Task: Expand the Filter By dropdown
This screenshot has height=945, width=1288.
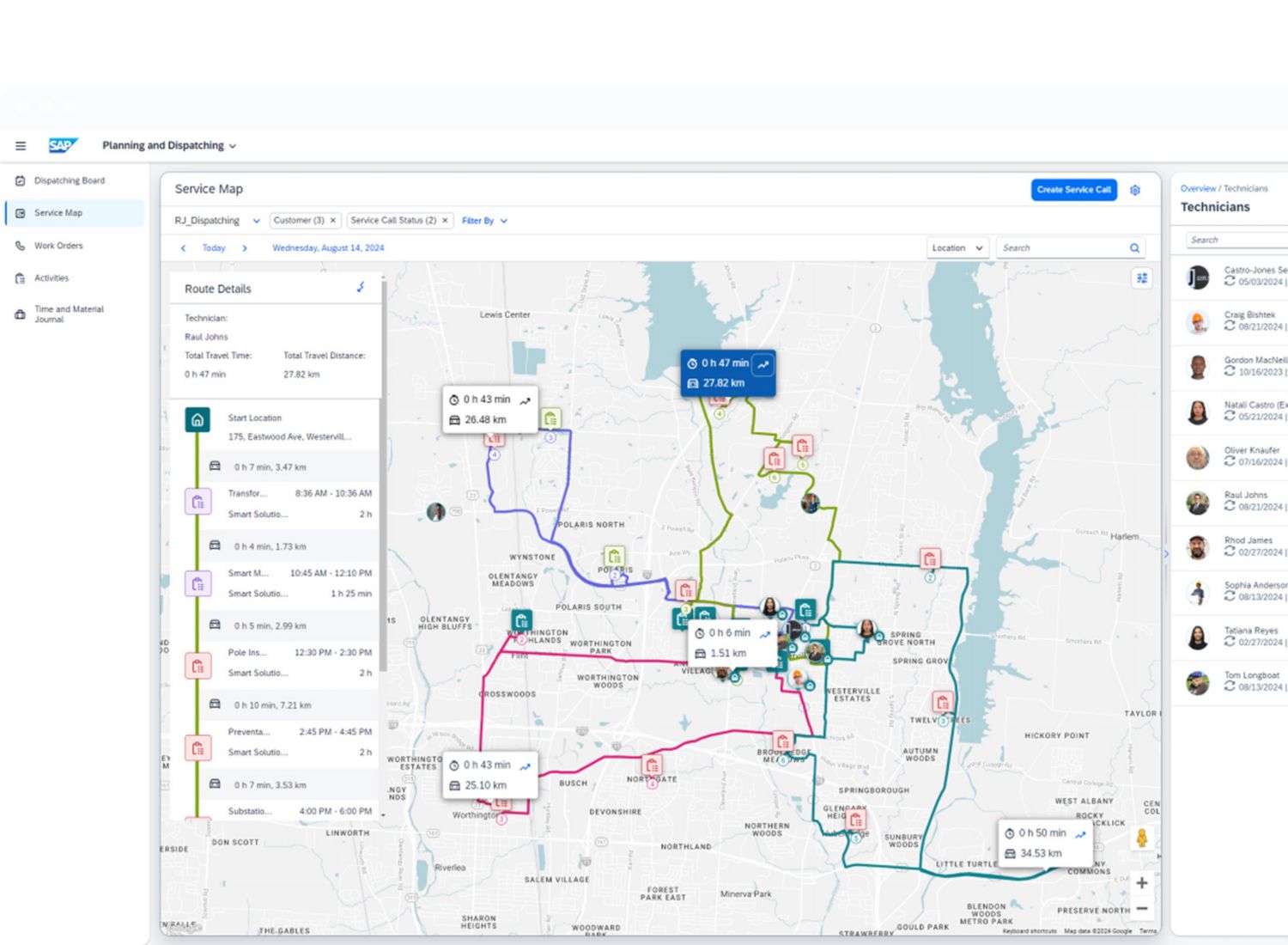Action: [484, 221]
